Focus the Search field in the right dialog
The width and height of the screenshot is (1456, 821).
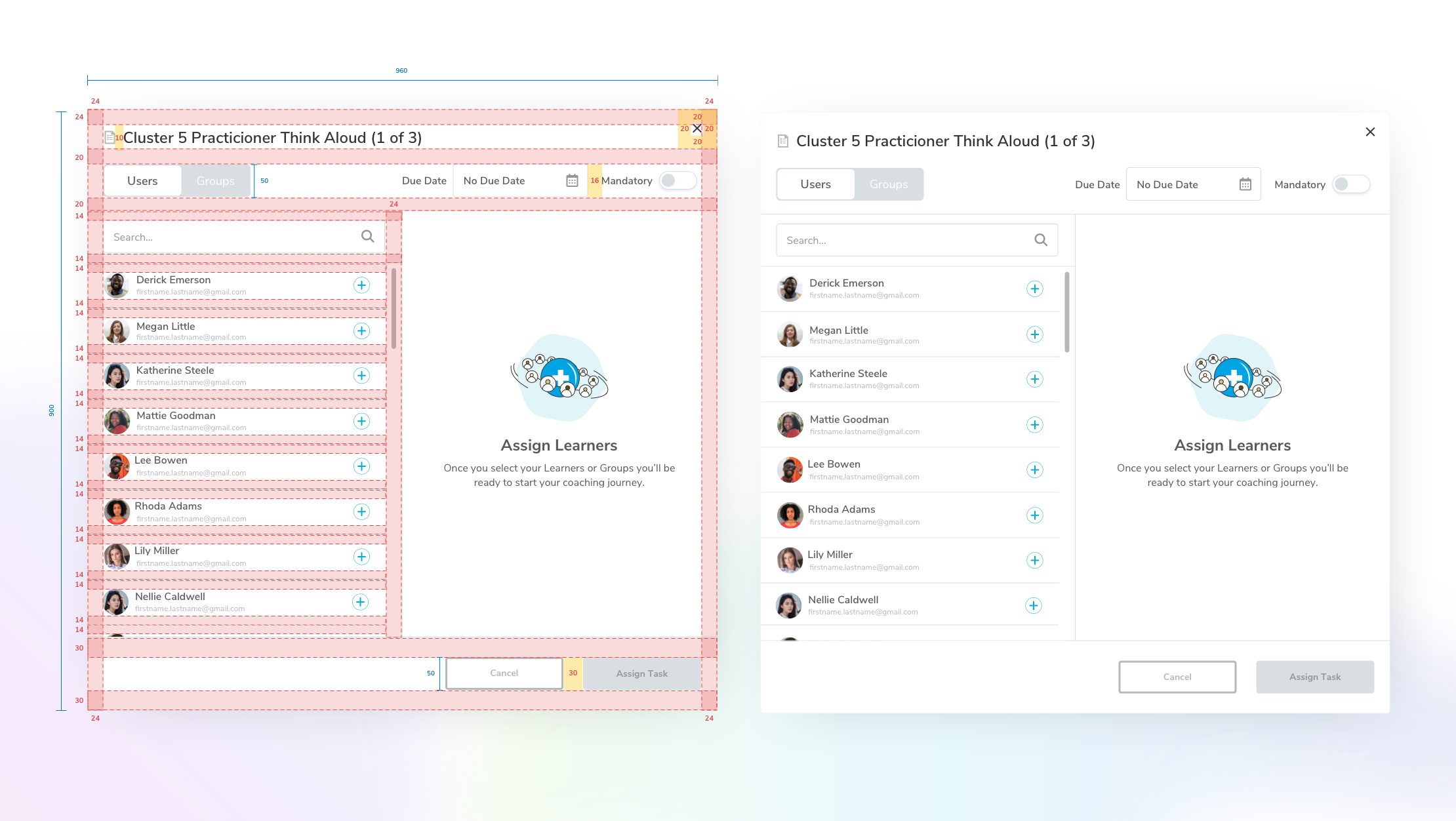[917, 240]
